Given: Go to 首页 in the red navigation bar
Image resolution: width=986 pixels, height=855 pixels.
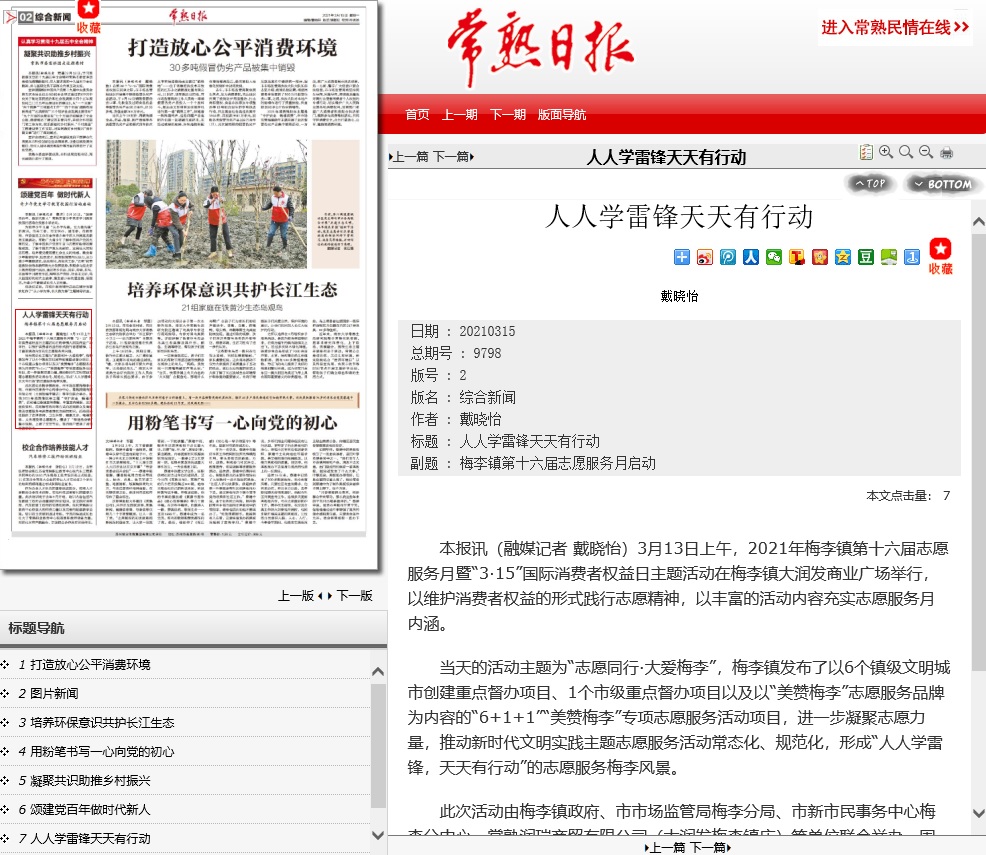Looking at the screenshot, I should pos(418,114).
